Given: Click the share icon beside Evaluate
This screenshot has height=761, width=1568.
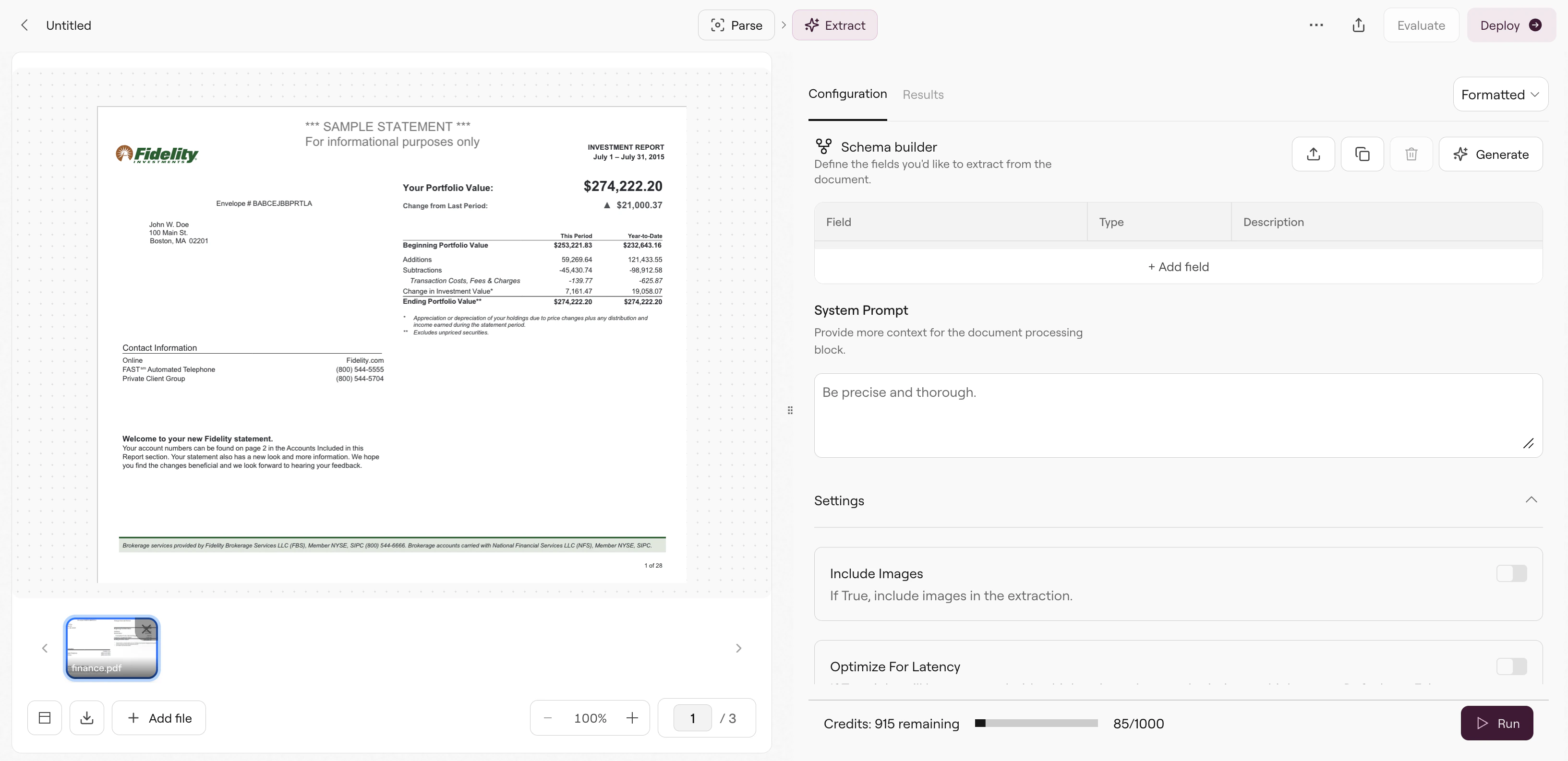Looking at the screenshot, I should (x=1359, y=25).
